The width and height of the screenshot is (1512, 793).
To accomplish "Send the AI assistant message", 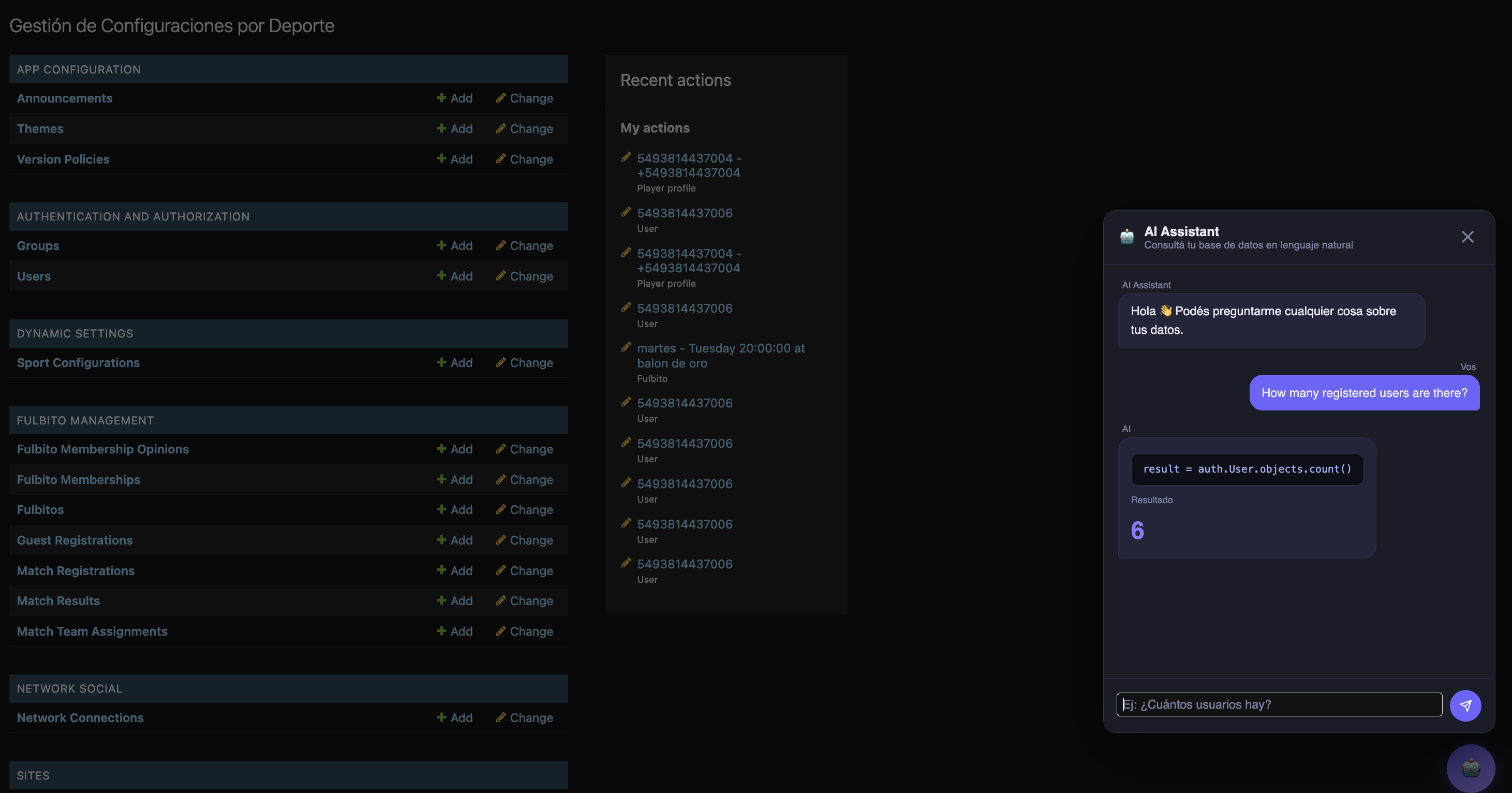I will (1465, 705).
